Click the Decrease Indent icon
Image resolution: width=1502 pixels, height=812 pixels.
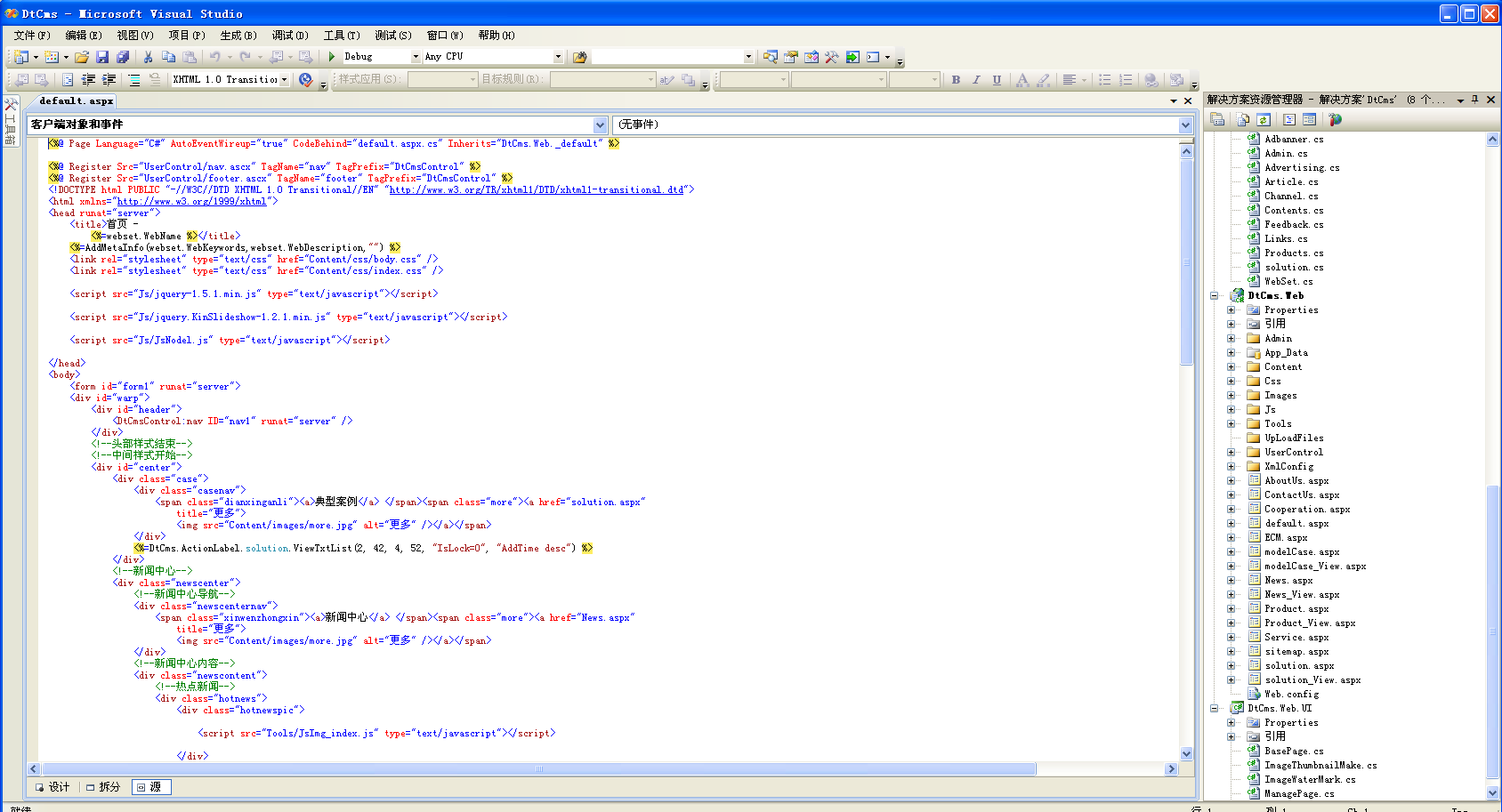tap(88, 80)
